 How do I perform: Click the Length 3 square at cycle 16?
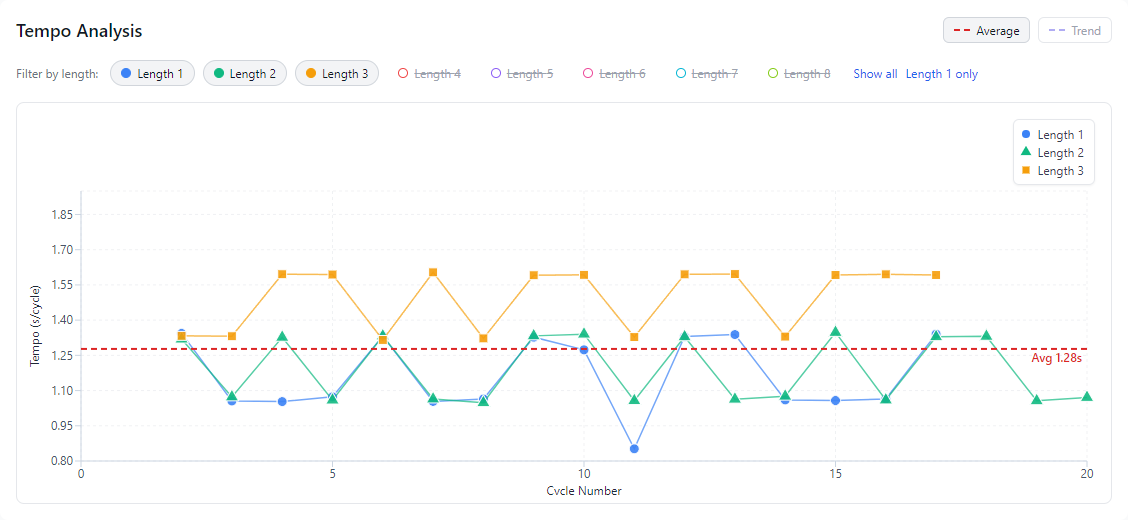pos(886,274)
